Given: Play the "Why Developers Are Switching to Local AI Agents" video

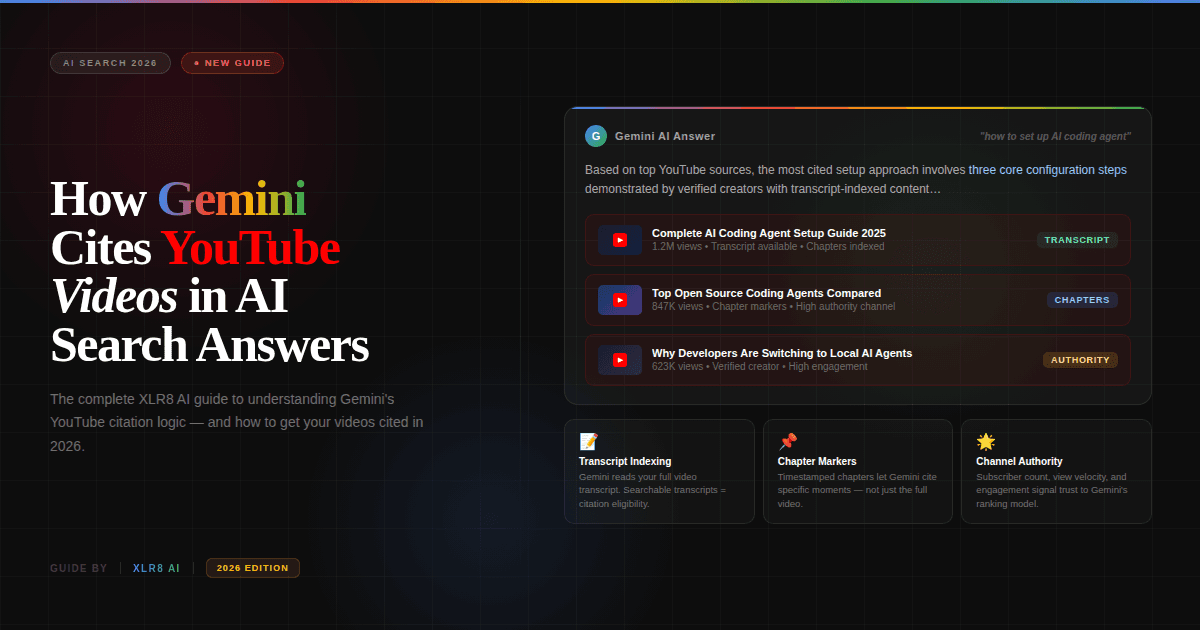Looking at the screenshot, I should pyautogui.click(x=620, y=360).
